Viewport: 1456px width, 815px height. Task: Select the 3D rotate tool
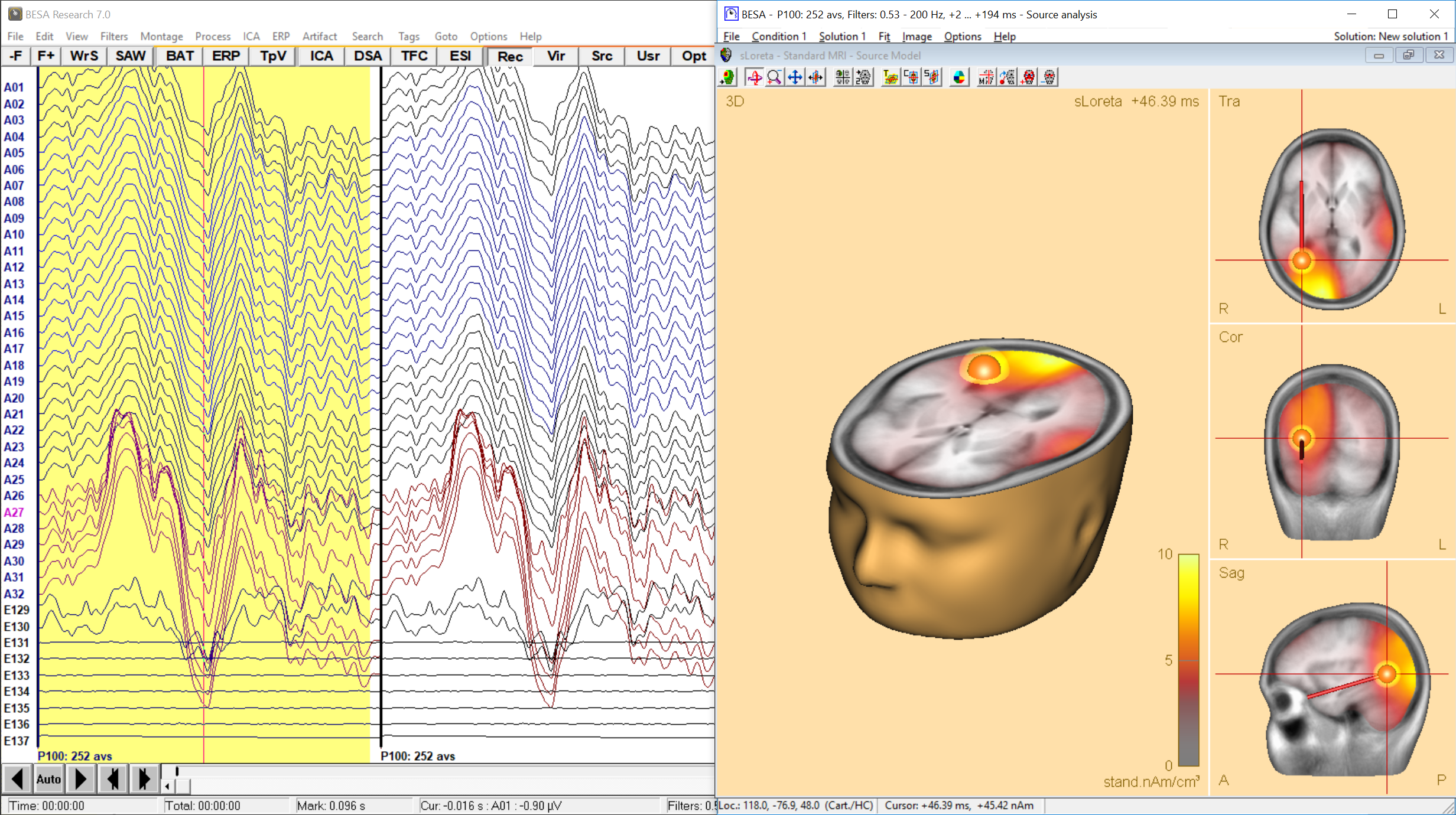point(754,77)
